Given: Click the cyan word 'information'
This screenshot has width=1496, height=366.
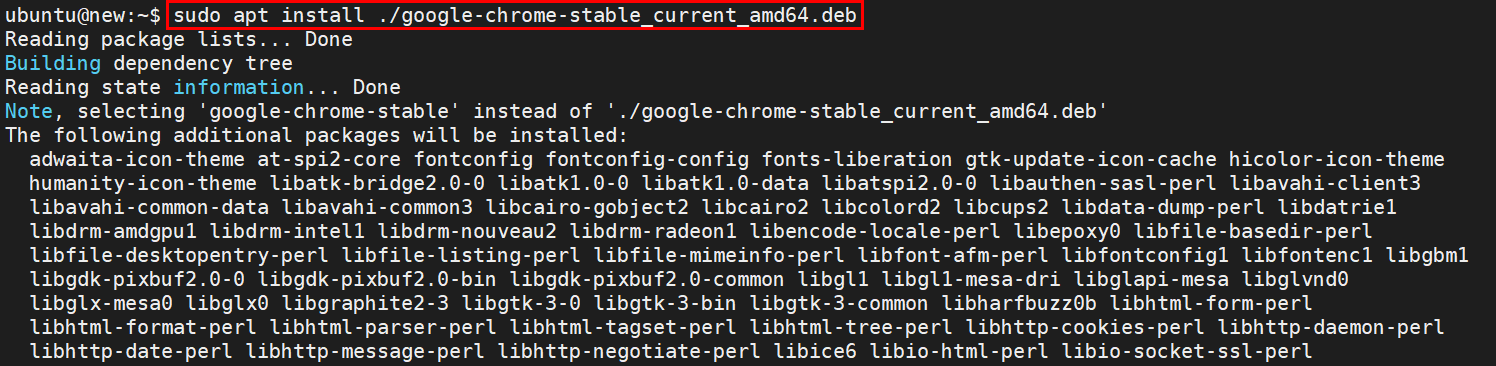Looking at the screenshot, I should [238, 88].
